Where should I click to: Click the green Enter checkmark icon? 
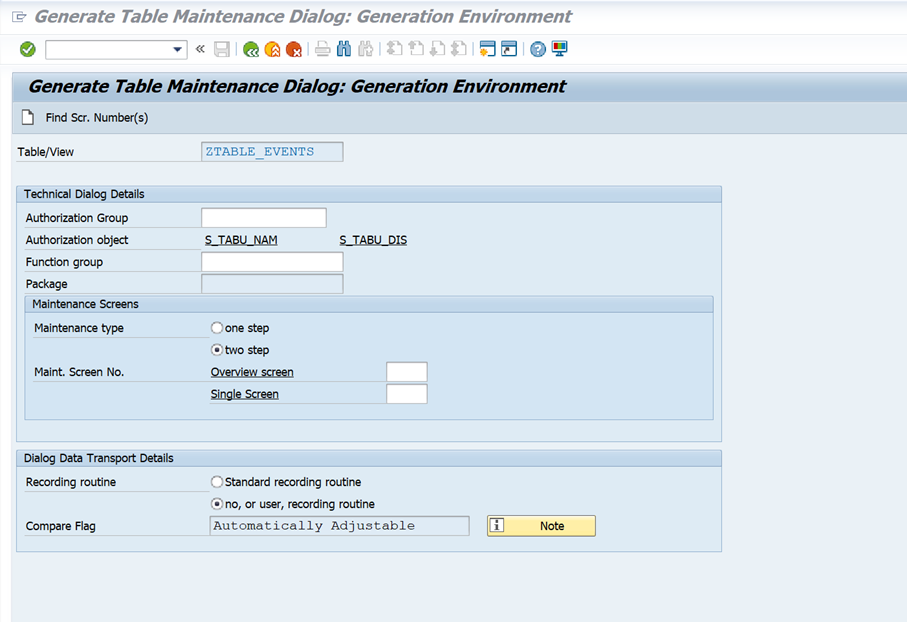click(x=28, y=49)
